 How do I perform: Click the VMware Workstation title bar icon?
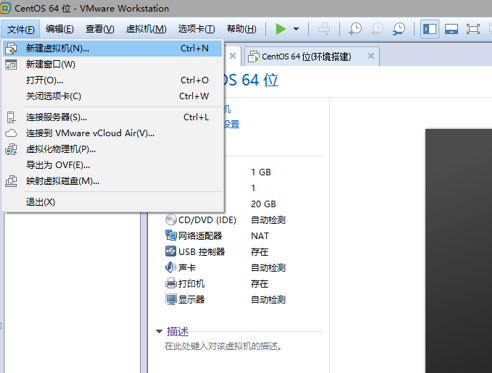click(5, 8)
